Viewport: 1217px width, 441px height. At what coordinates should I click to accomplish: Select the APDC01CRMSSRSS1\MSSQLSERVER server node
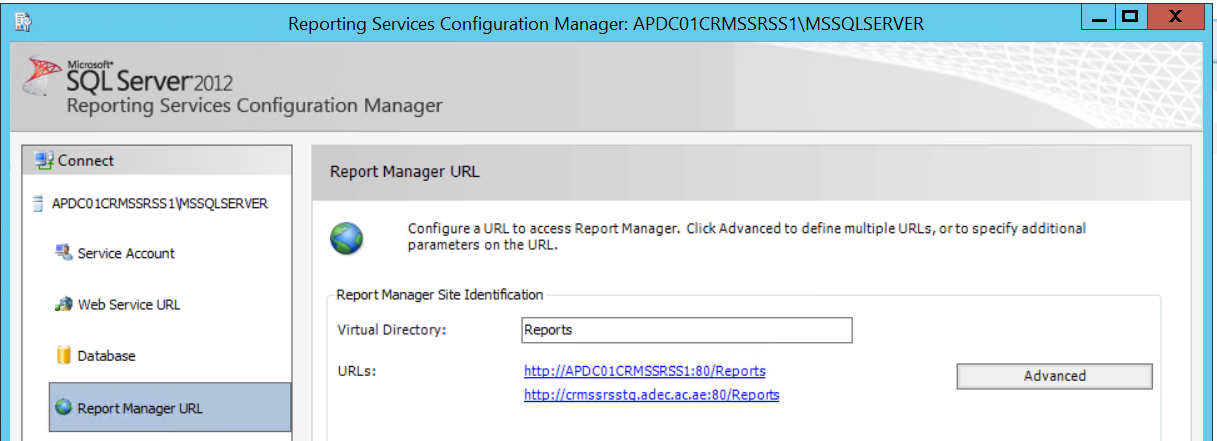pyautogui.click(x=159, y=204)
